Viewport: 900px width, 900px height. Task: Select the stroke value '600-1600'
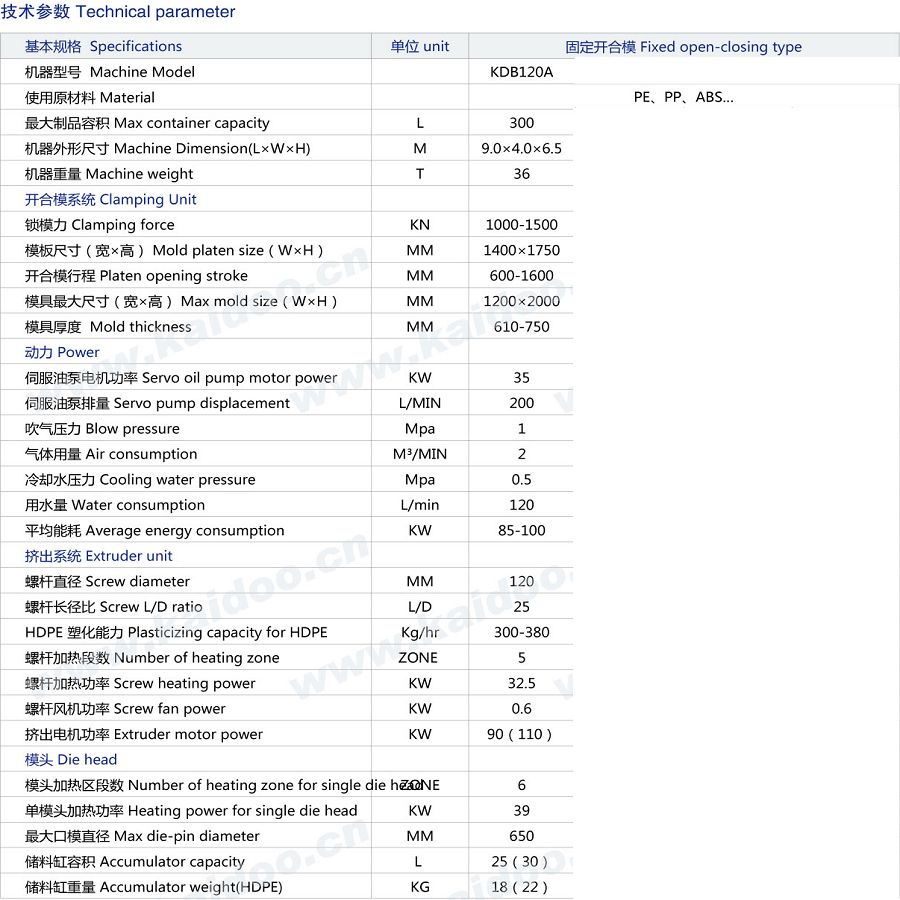(521, 276)
